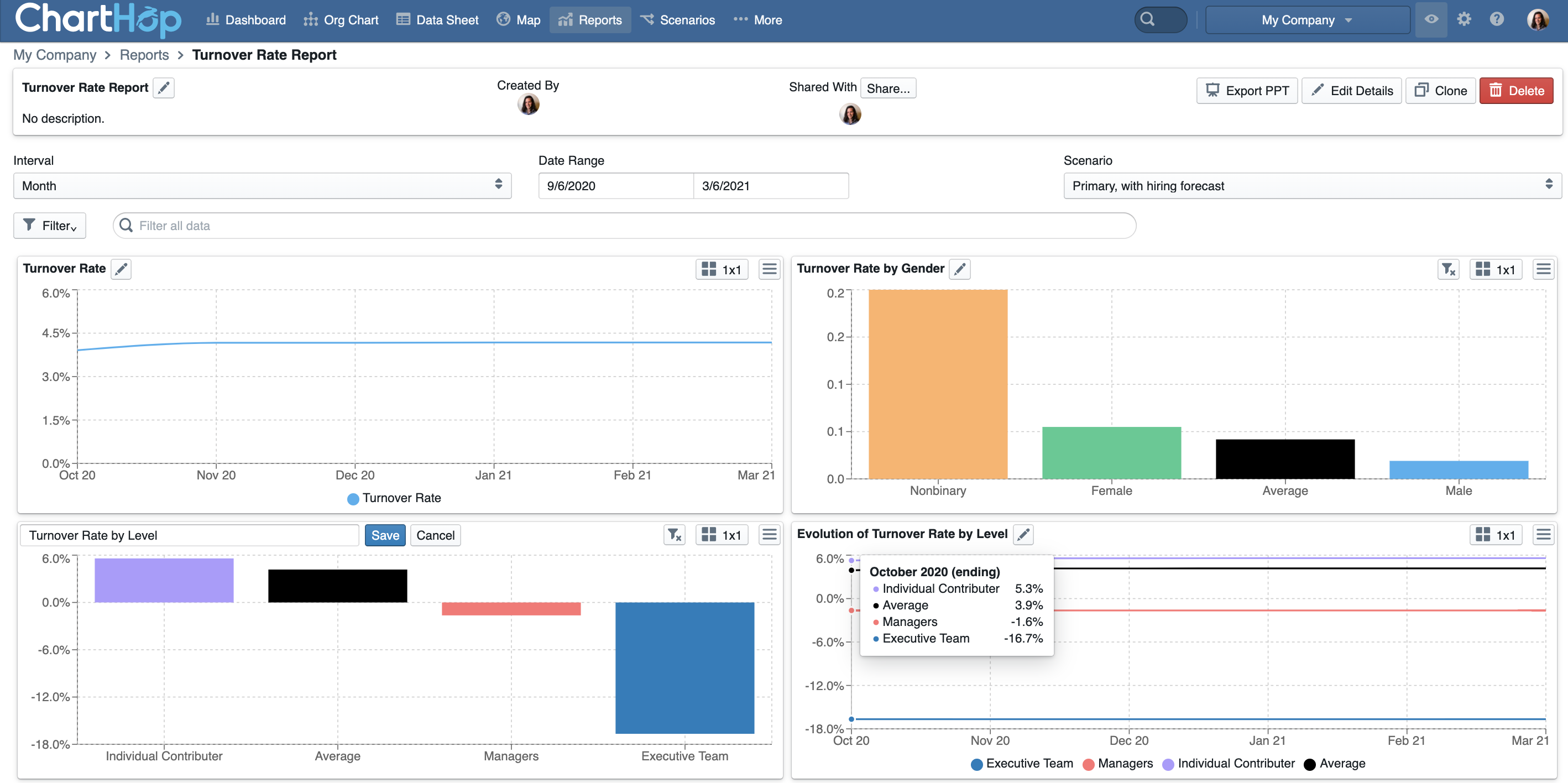Expand the Scenario selection dropdown
Screen dimensions: 1568x783
pyautogui.click(x=1312, y=186)
